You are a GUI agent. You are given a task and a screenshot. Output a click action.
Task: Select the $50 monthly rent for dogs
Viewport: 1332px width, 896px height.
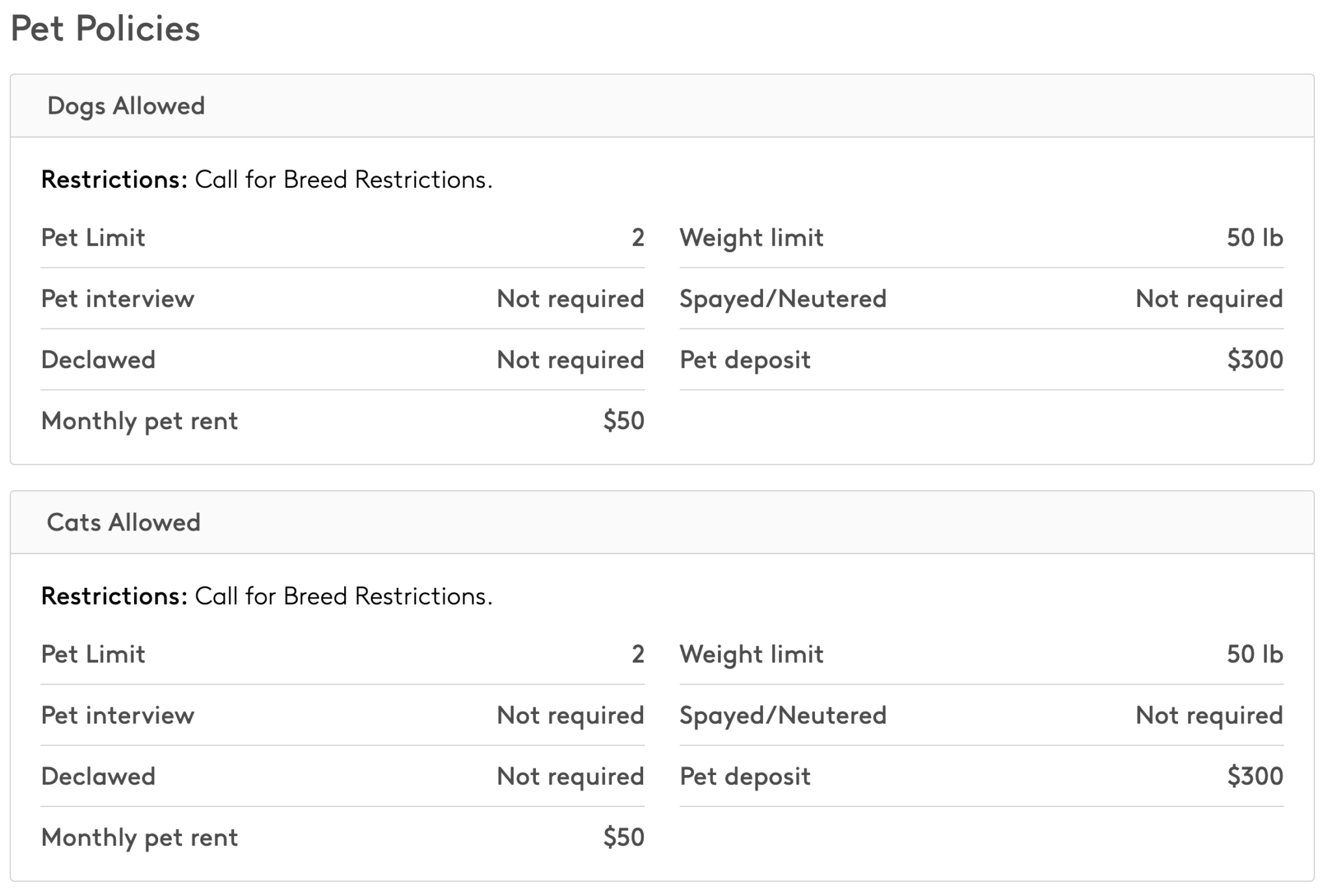tap(623, 421)
